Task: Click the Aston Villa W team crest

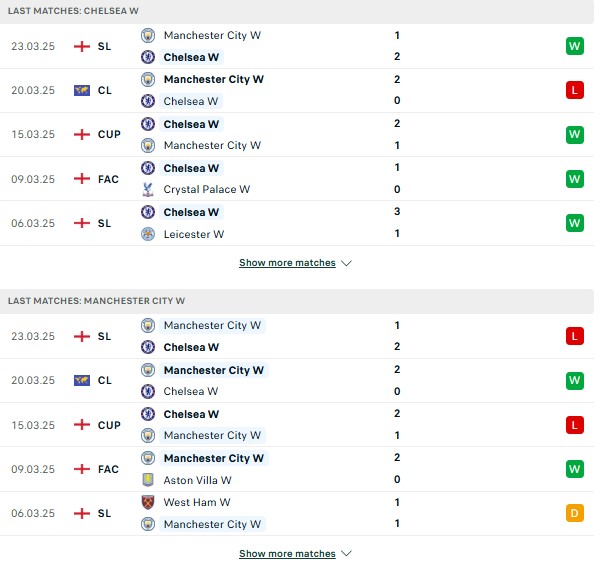Action: click(148, 480)
